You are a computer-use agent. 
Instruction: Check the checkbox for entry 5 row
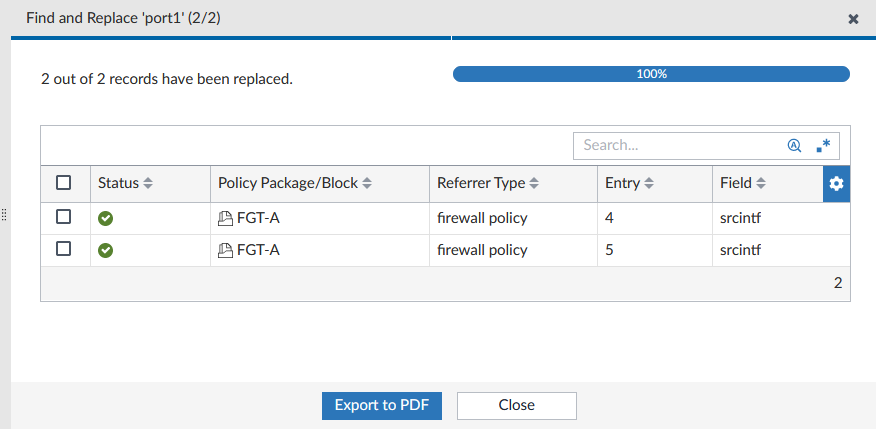click(x=64, y=250)
